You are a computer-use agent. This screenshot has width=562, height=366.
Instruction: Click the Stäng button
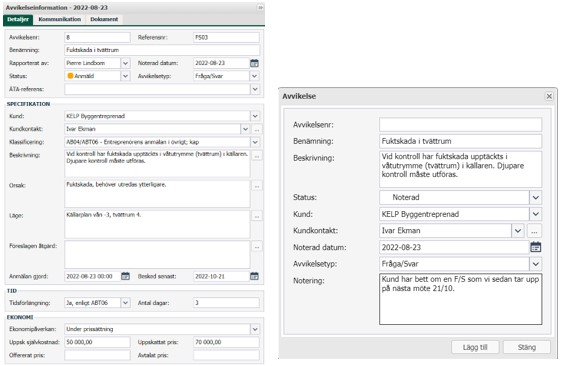point(527,347)
